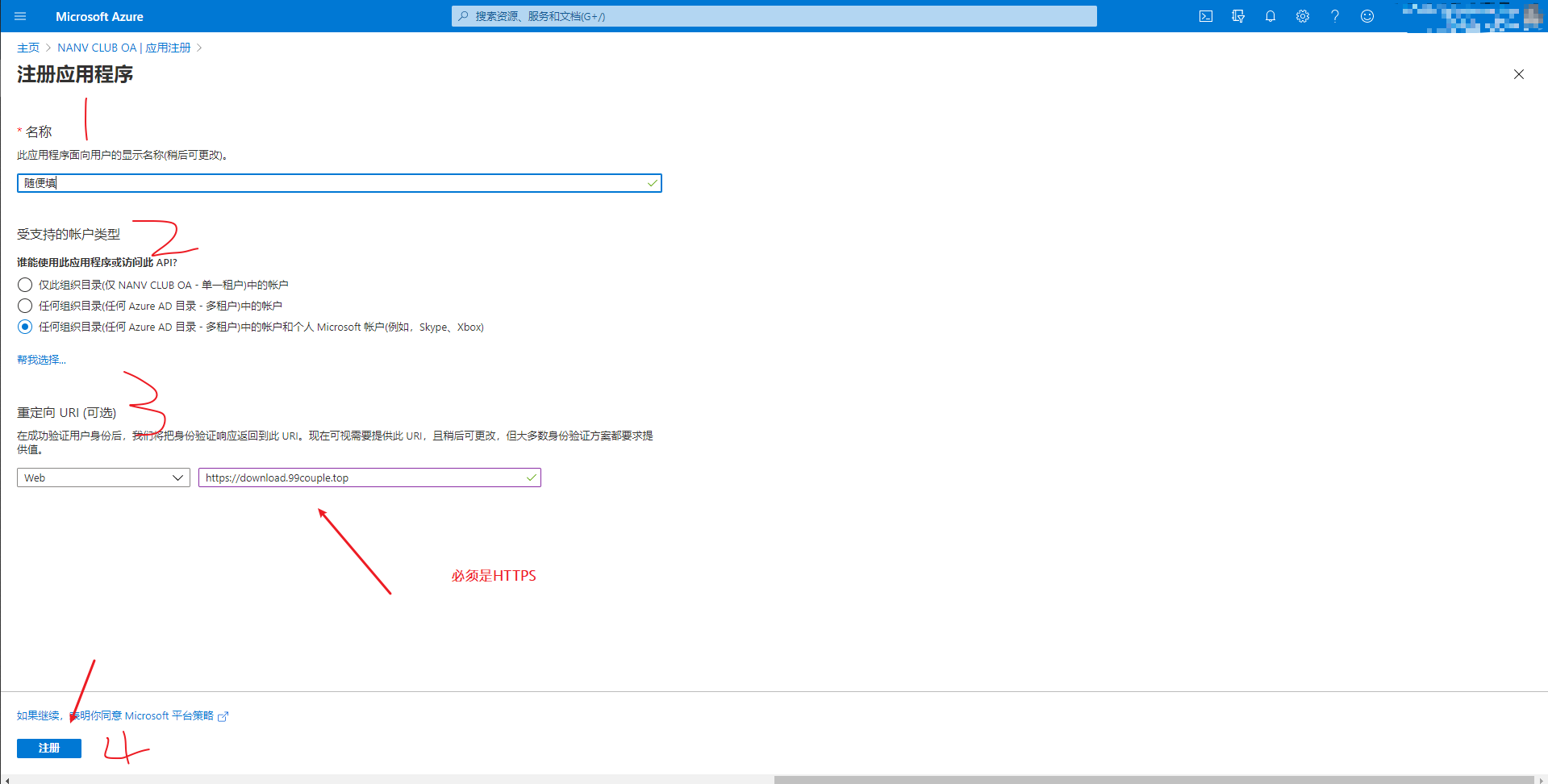Click the search magnifier icon

pos(463,16)
